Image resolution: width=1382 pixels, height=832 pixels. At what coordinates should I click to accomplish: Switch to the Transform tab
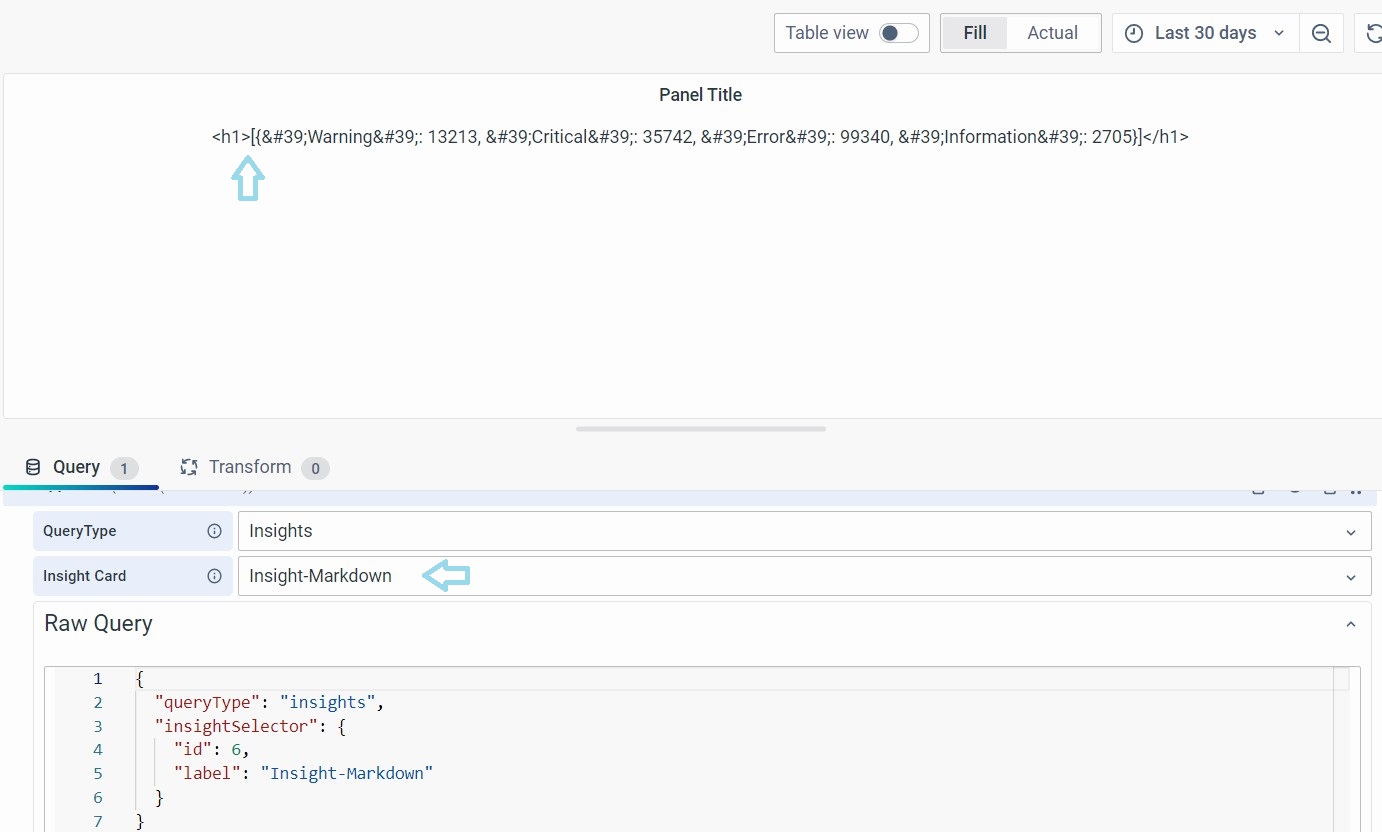click(x=250, y=467)
